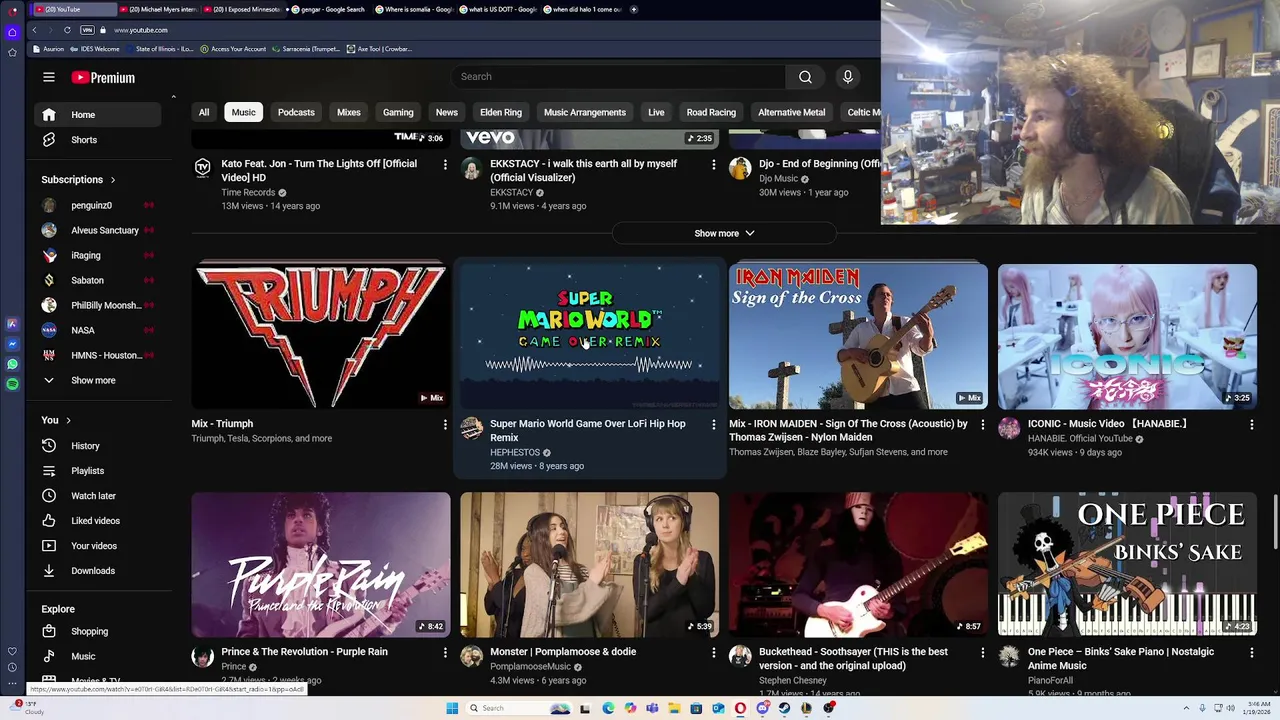Open Shopping under Explore
This screenshot has width=1280, height=720.
pos(97,631)
